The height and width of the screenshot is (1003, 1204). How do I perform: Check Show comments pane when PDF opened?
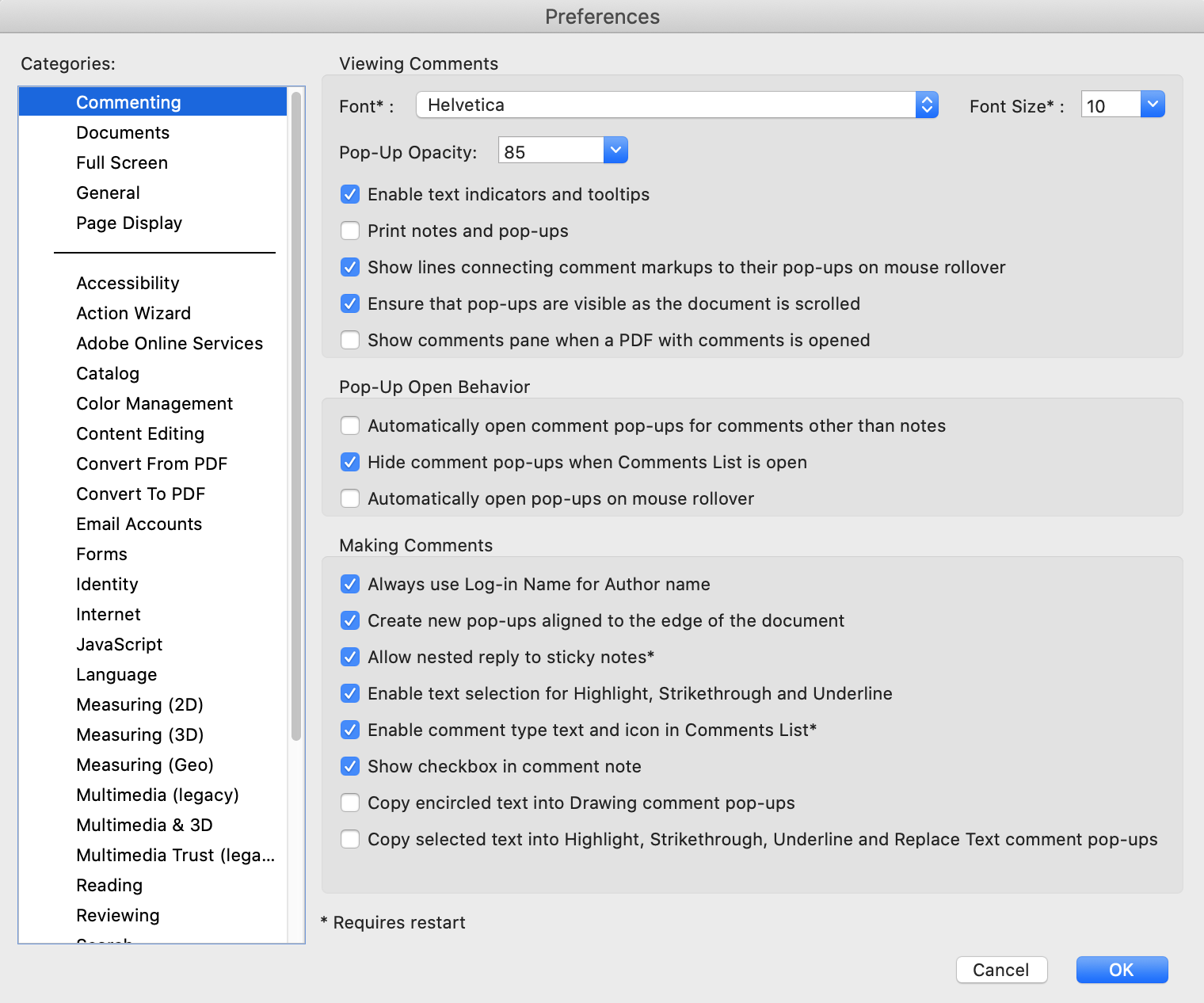[350, 341]
